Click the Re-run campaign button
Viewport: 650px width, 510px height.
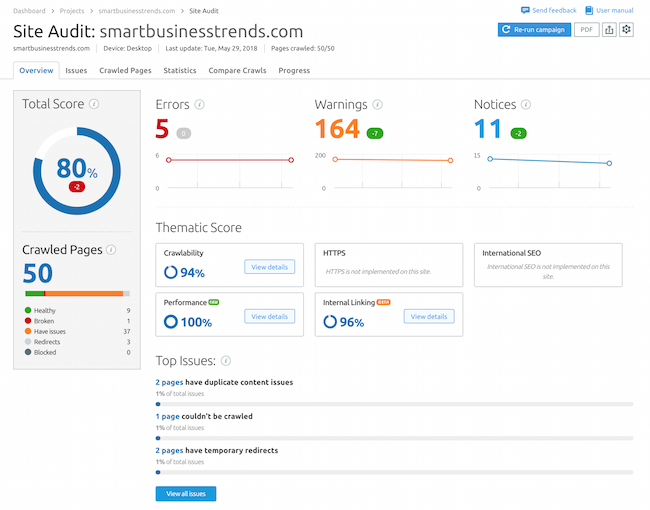pos(534,29)
